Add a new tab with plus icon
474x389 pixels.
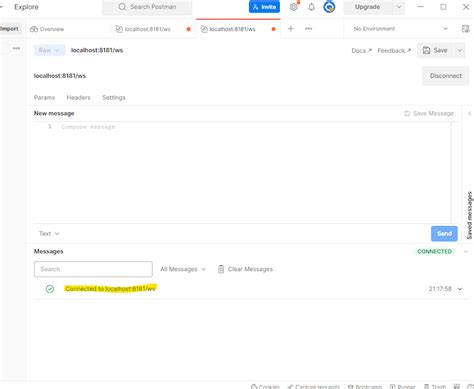[291, 29]
